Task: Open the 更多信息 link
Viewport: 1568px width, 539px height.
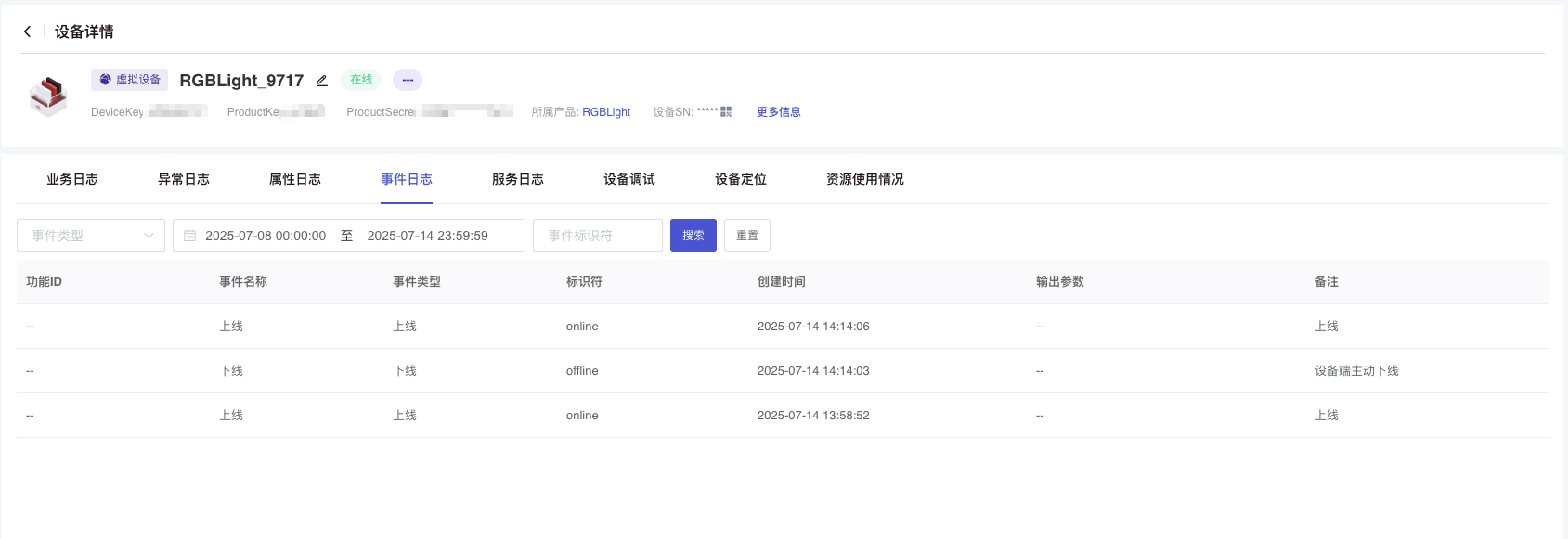Action: point(778,112)
